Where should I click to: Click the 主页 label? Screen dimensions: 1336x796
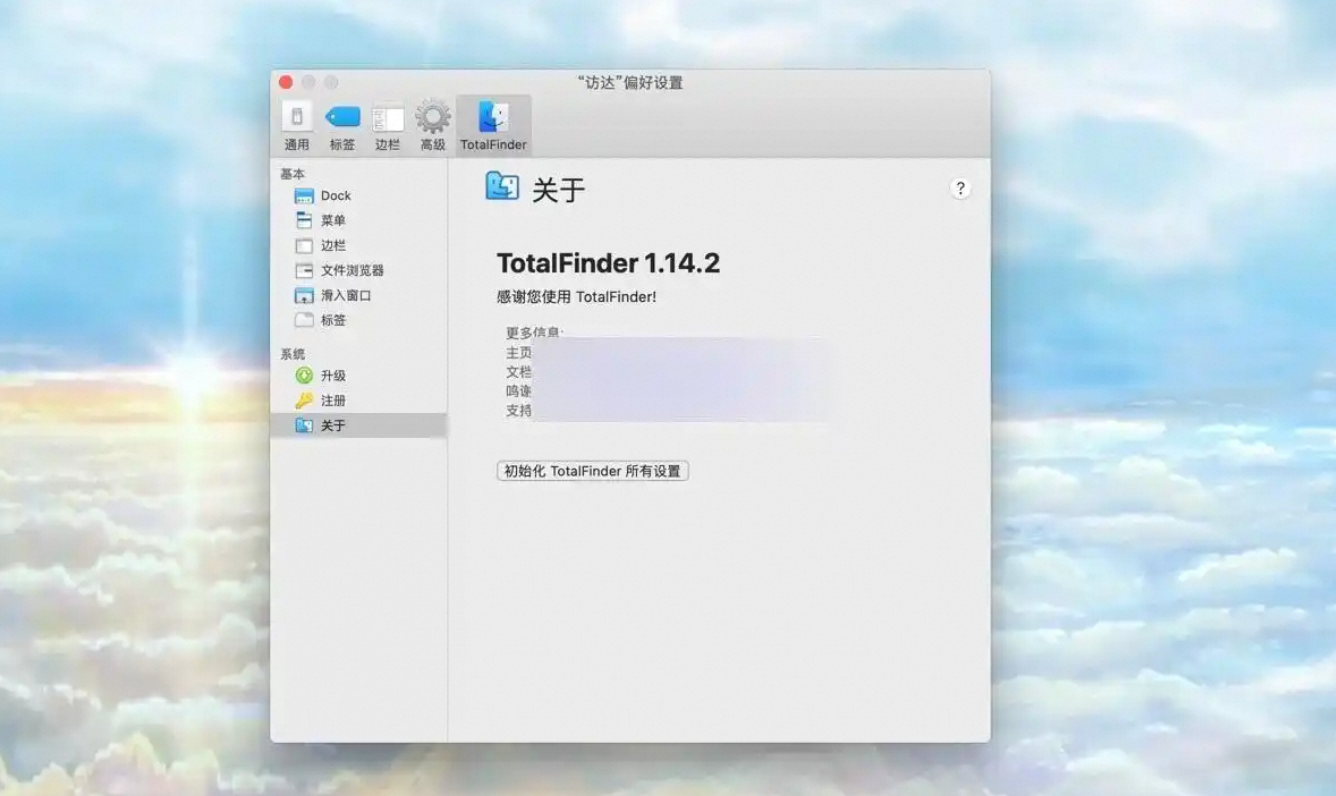[x=519, y=353]
